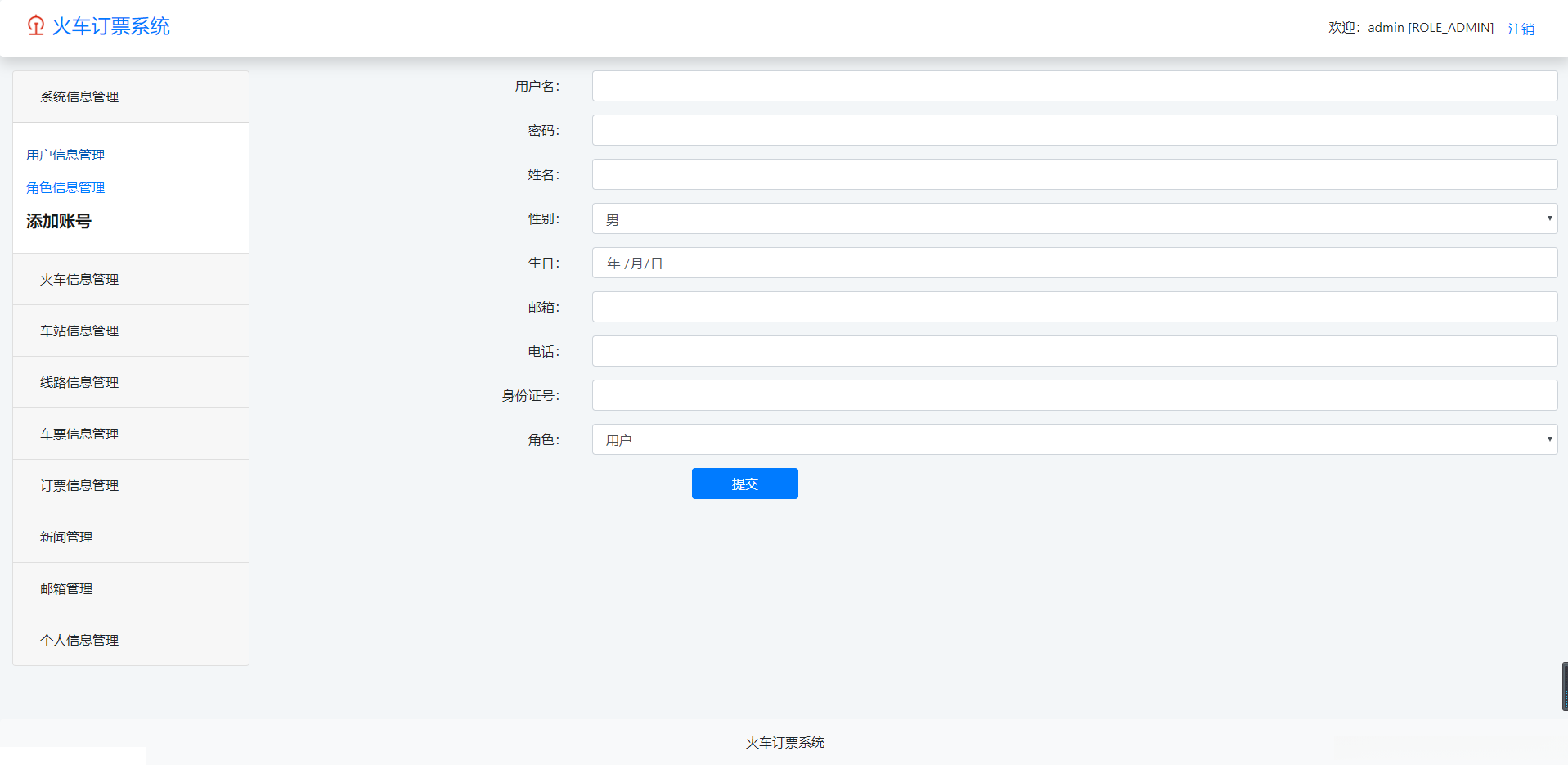Open 线路信息管理 section
1568x765 pixels.
(79, 382)
